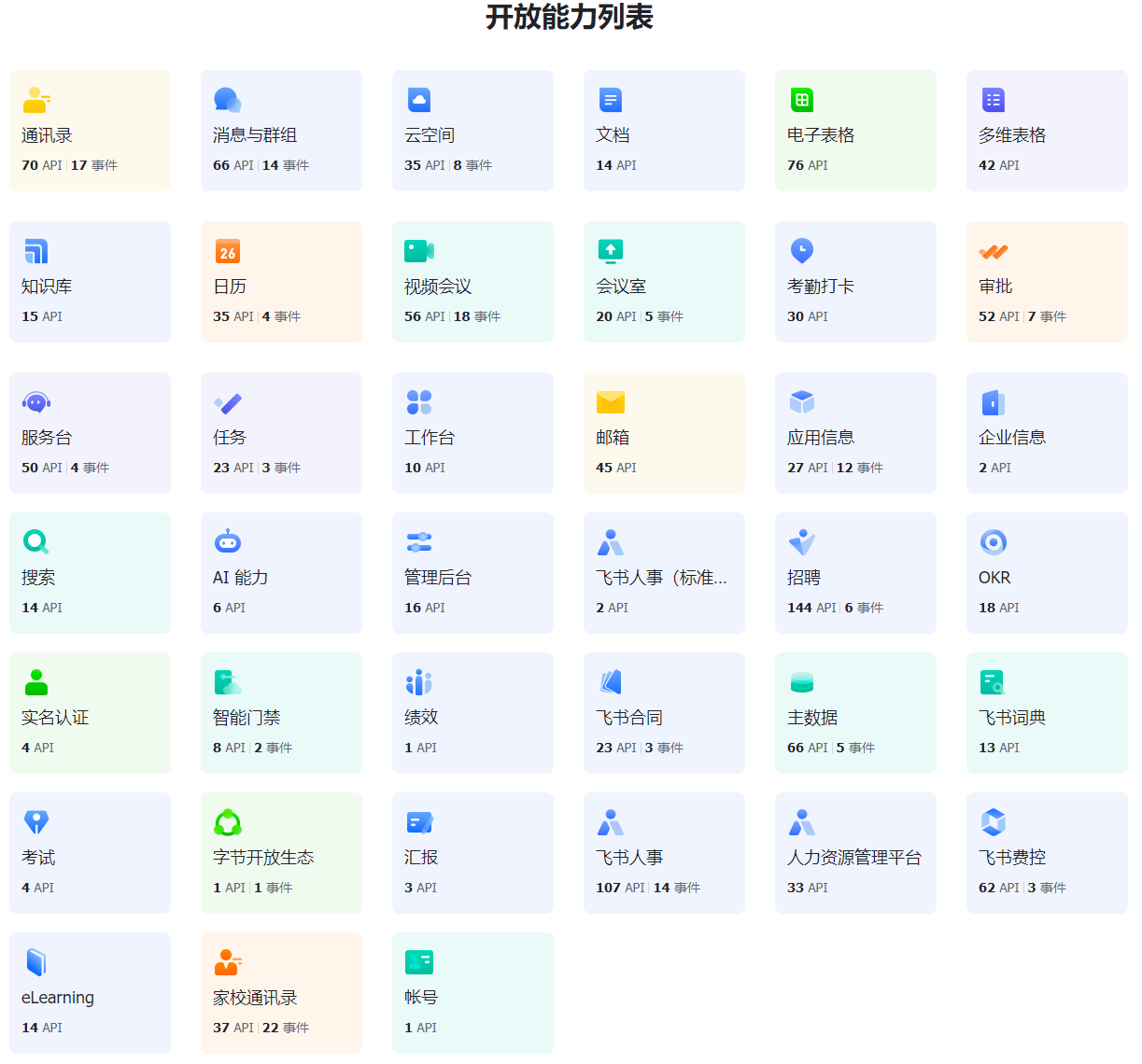Click the 日历 calendar icon
Viewport: 1142px width, 1064px height.
click(x=227, y=251)
